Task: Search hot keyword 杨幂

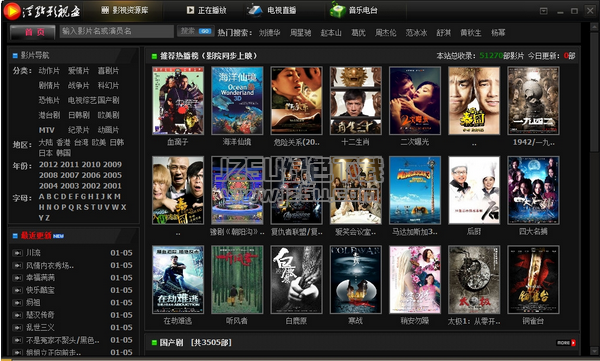Action: pyautogui.click(x=498, y=33)
